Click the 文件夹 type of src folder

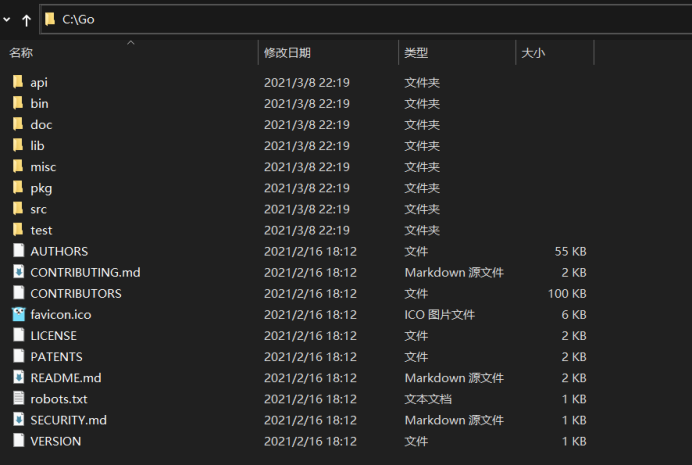click(x=422, y=209)
